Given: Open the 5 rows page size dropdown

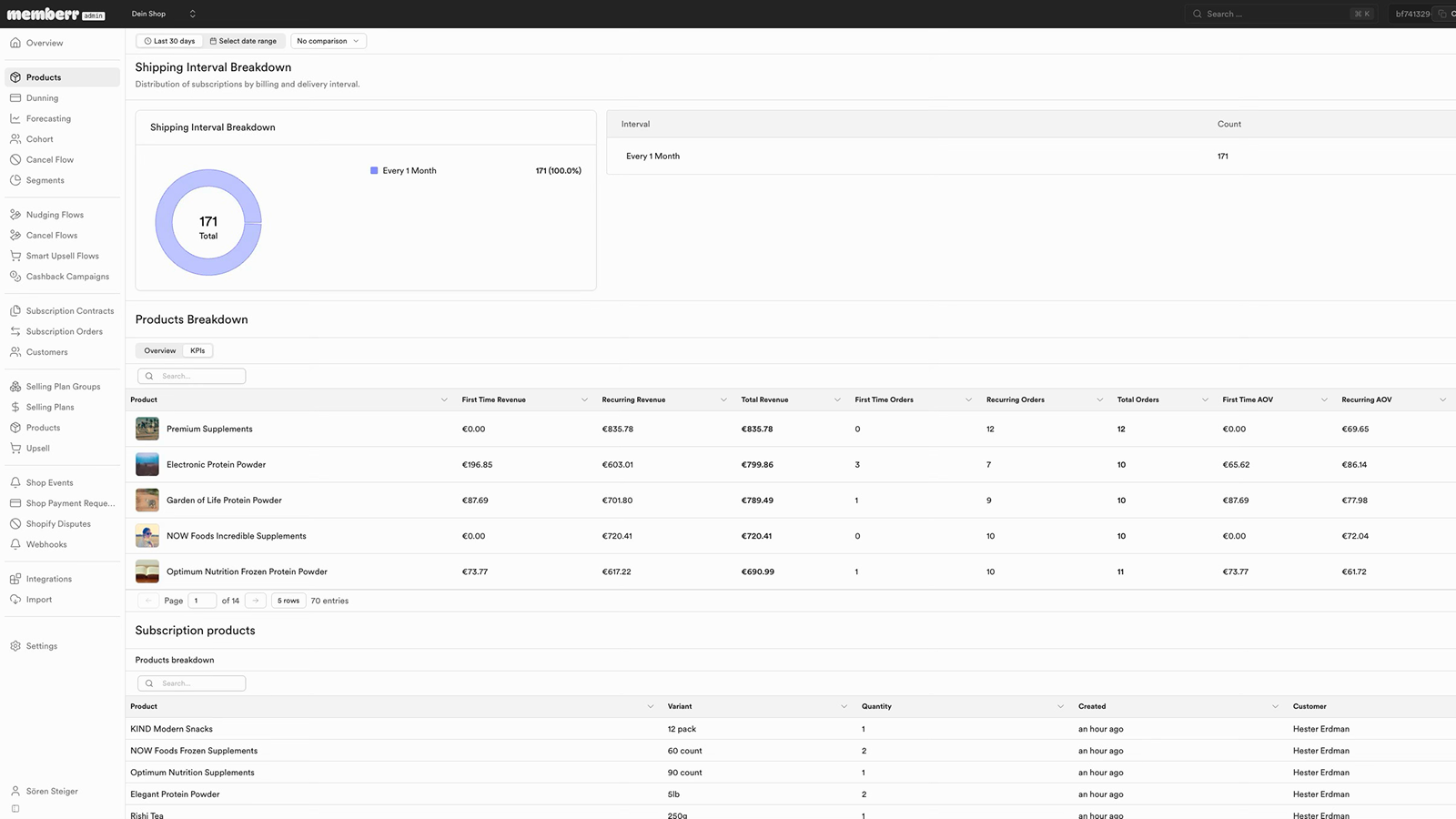Looking at the screenshot, I should (288, 601).
